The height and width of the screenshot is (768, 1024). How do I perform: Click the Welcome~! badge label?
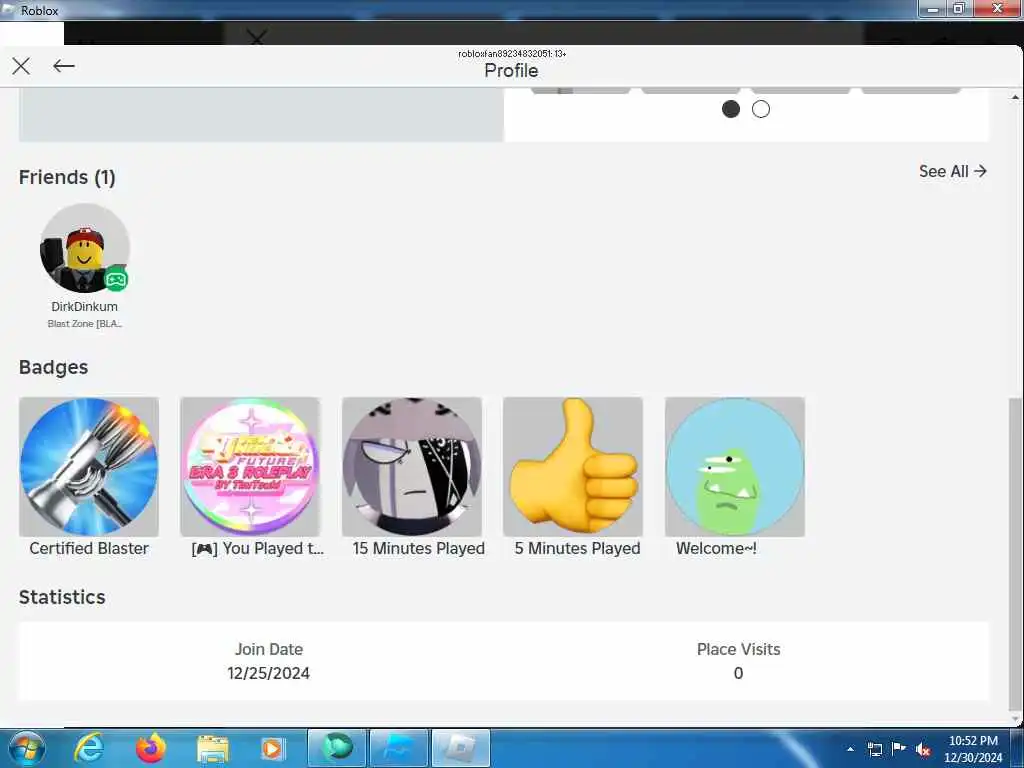tap(716, 549)
